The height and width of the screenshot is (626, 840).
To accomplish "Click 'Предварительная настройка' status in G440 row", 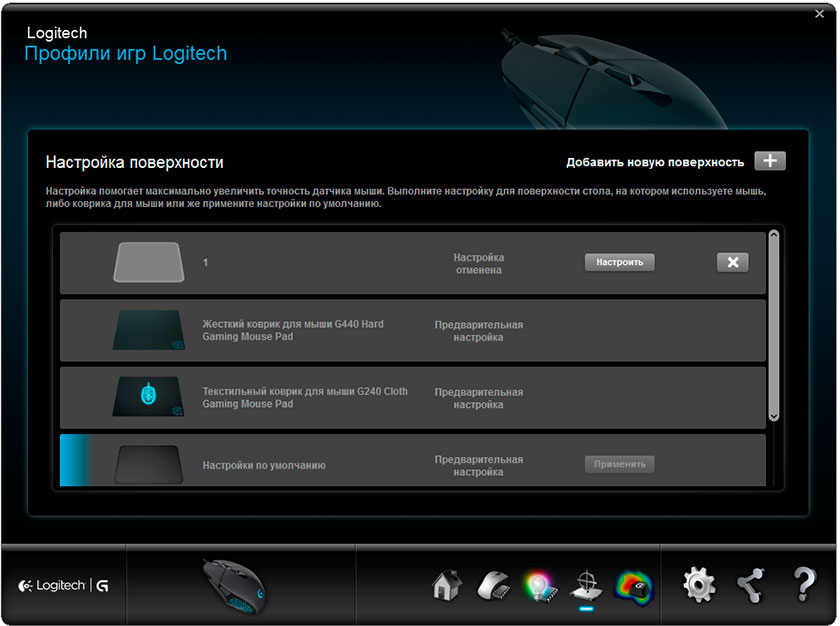I will click(478, 331).
